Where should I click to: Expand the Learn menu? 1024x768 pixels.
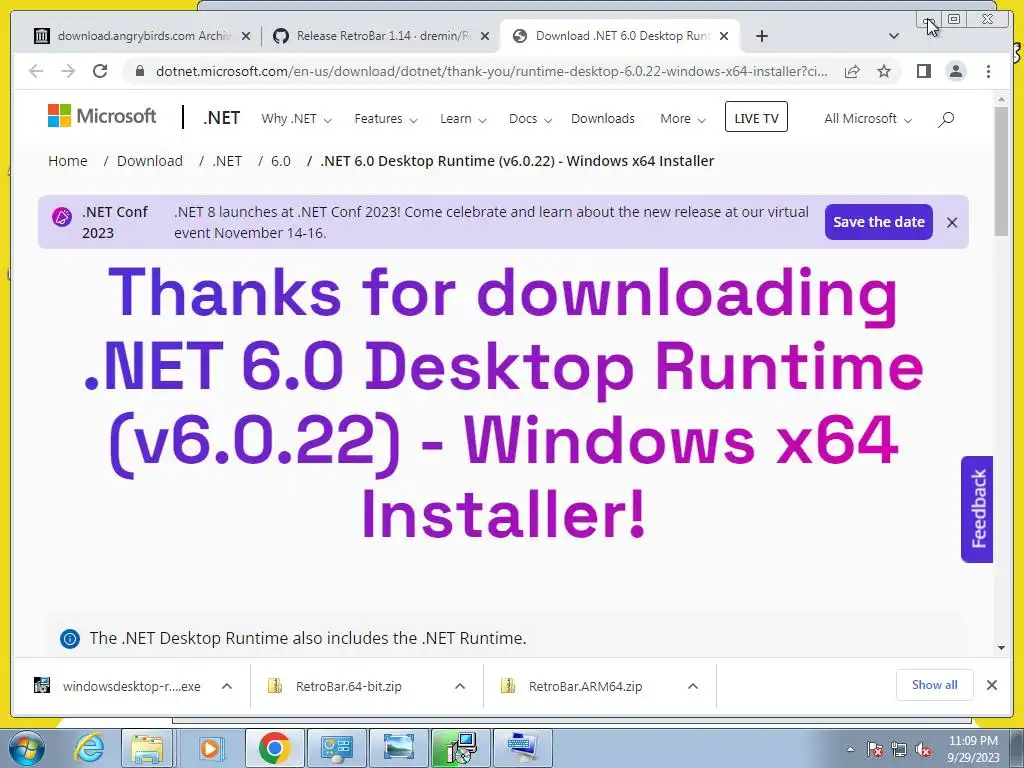pyautogui.click(x=463, y=119)
